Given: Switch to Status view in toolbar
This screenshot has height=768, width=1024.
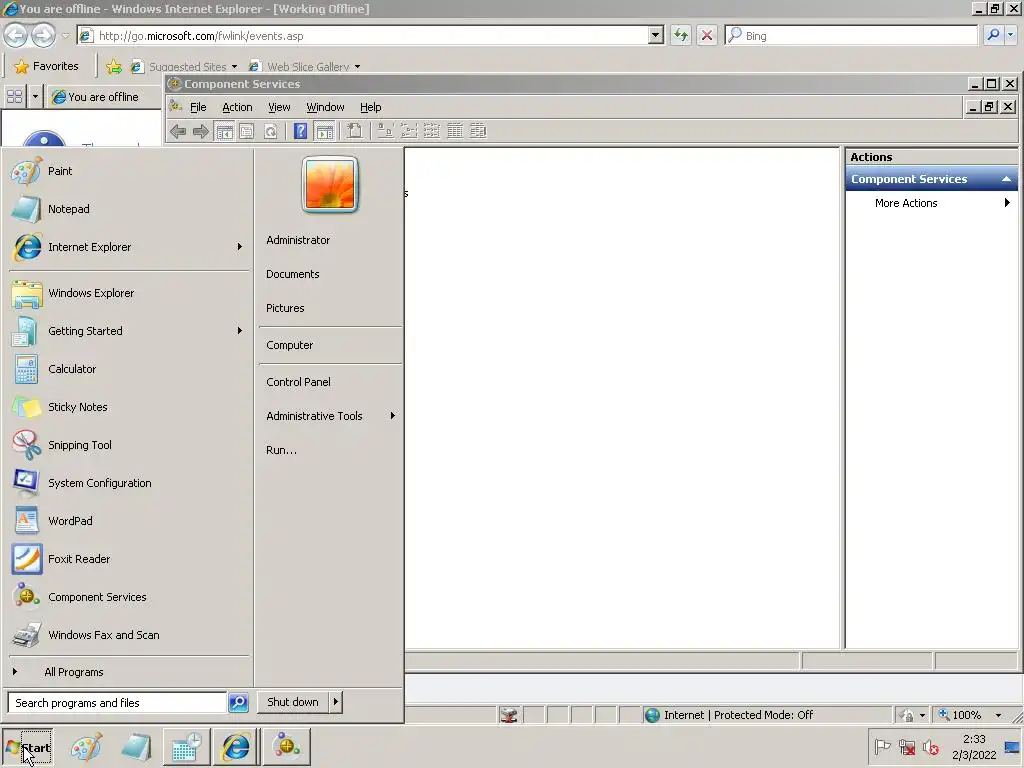Looking at the screenshot, I should click(478, 131).
